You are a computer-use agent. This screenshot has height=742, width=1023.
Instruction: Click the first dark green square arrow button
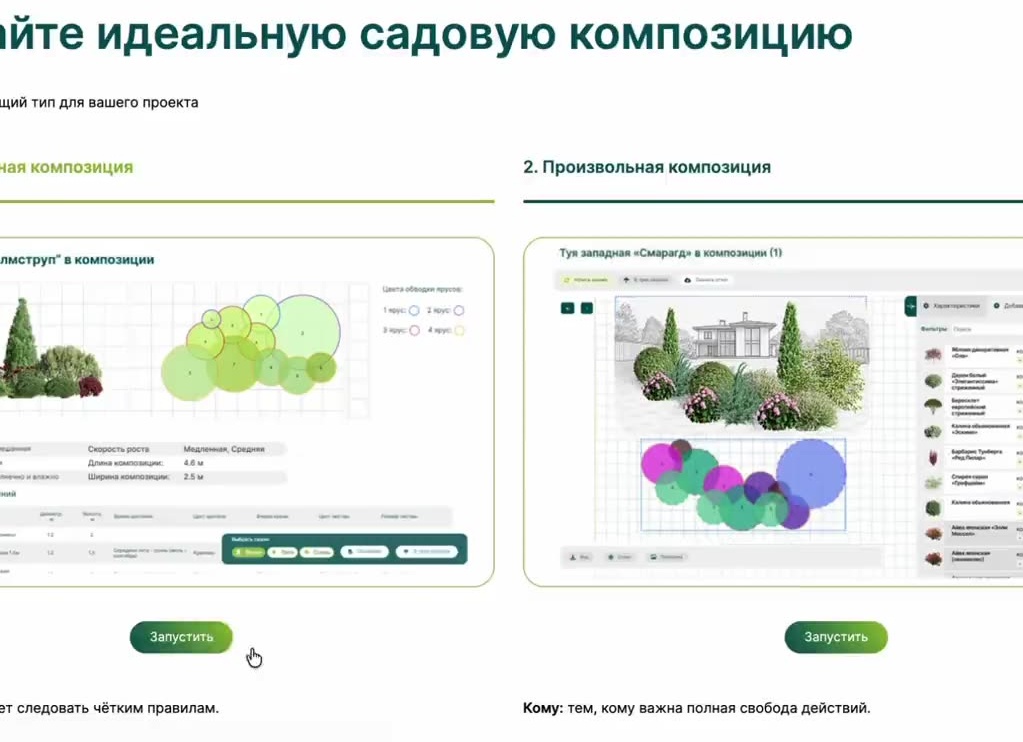tap(568, 307)
